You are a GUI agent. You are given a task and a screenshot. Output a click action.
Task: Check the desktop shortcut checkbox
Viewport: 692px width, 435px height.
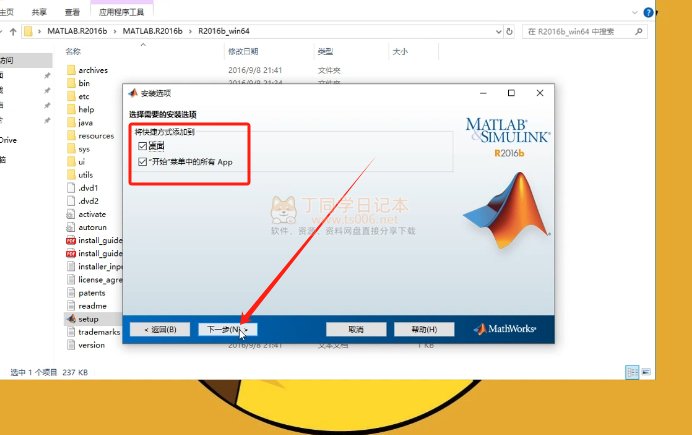tap(142, 146)
